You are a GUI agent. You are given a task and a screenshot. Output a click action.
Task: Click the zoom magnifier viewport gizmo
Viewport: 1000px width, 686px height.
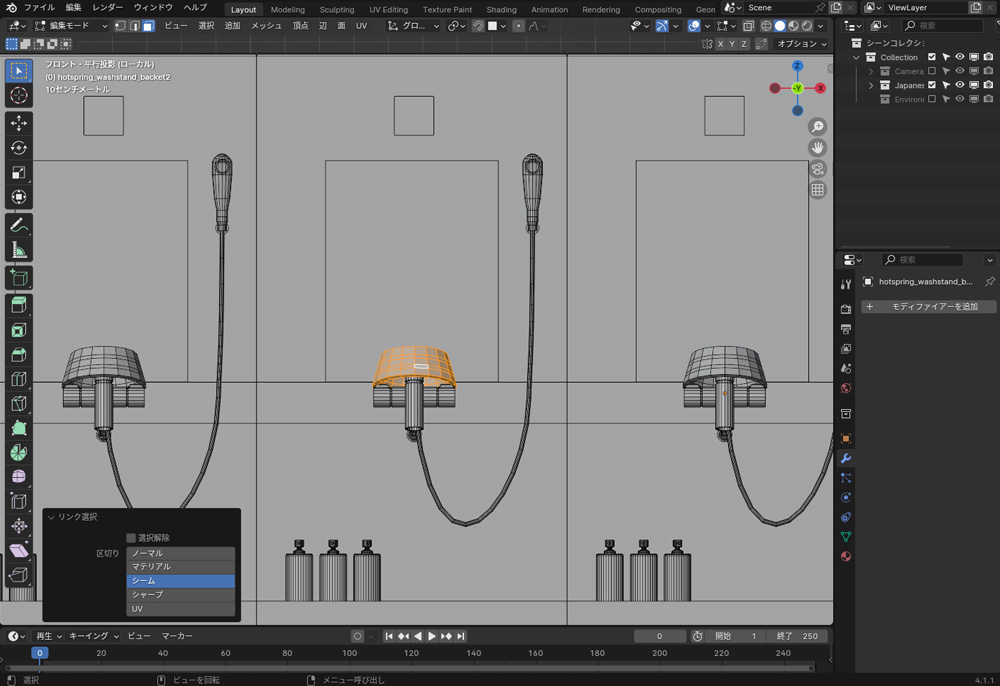click(818, 127)
